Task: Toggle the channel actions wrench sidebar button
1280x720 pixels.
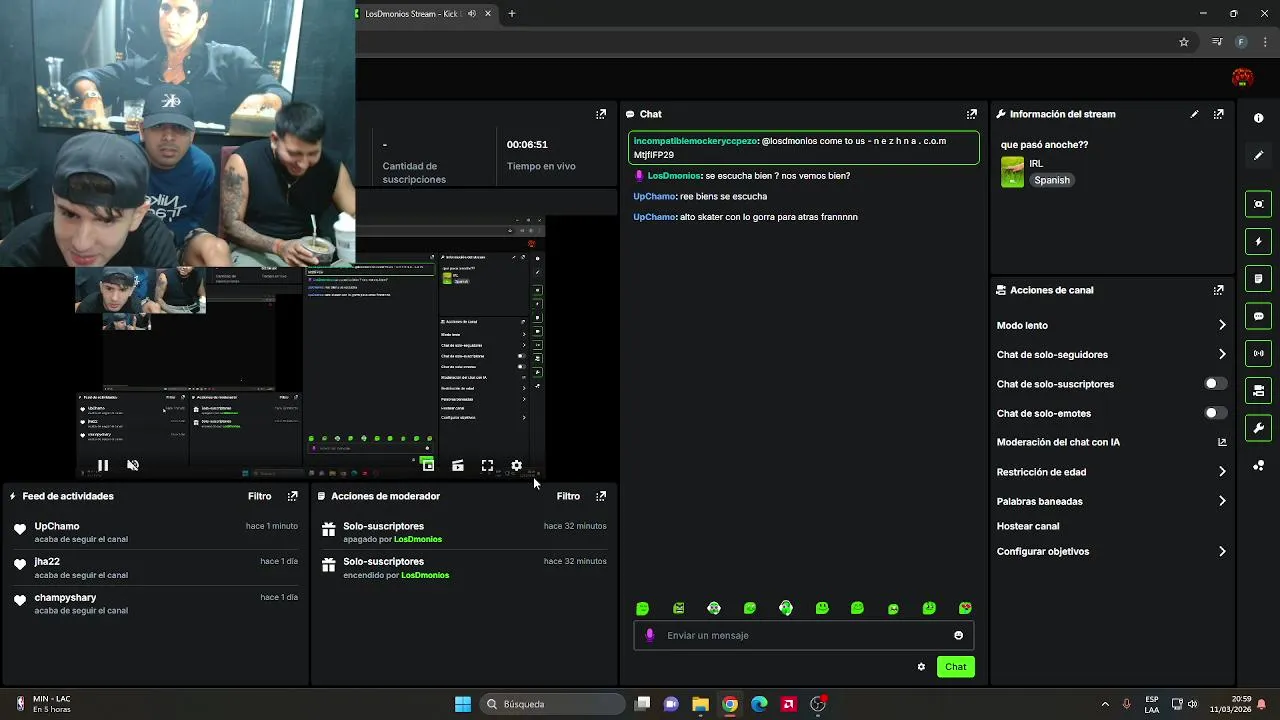Action: [x=1258, y=428]
